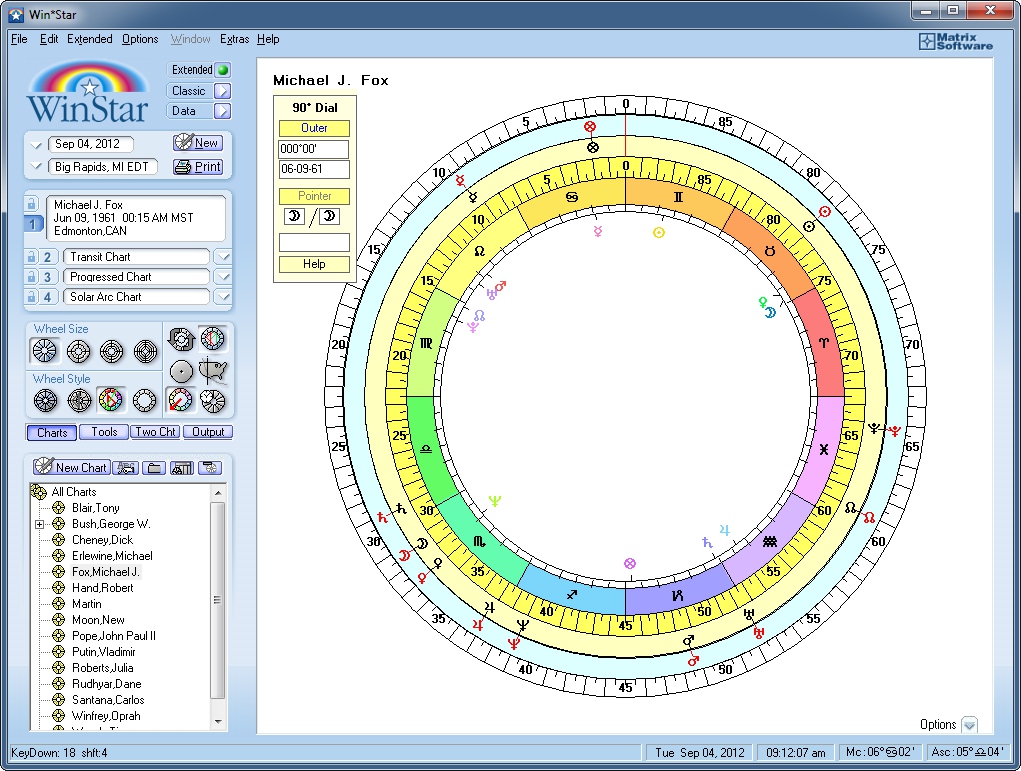Expand the Solar Arc Chart dropdown arrow
Screen dimensions: 1021x771
[x=223, y=297]
